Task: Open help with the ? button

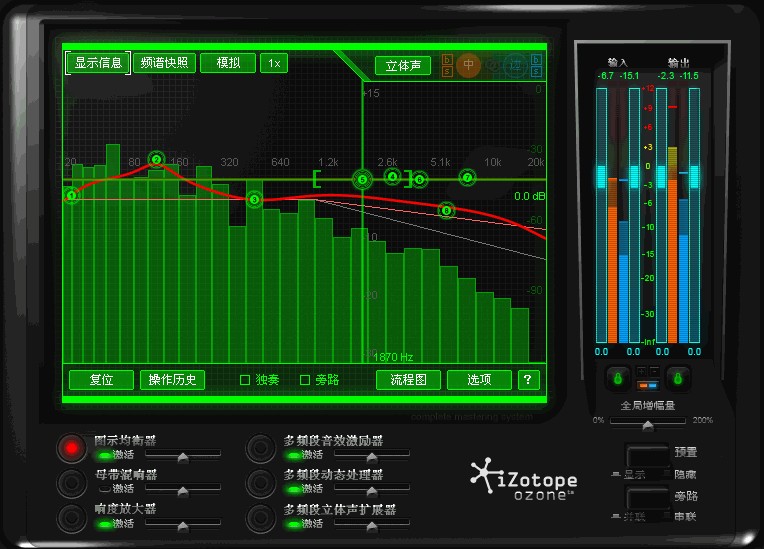Action: coord(529,380)
